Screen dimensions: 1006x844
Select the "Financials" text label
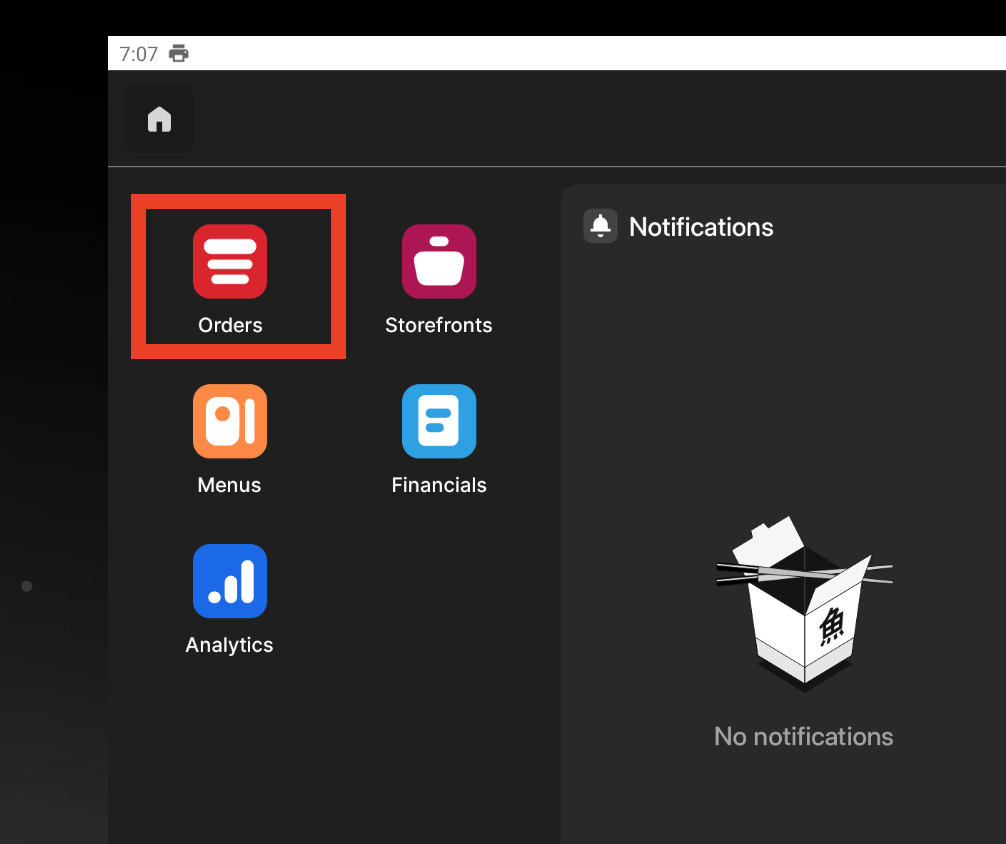pos(439,485)
